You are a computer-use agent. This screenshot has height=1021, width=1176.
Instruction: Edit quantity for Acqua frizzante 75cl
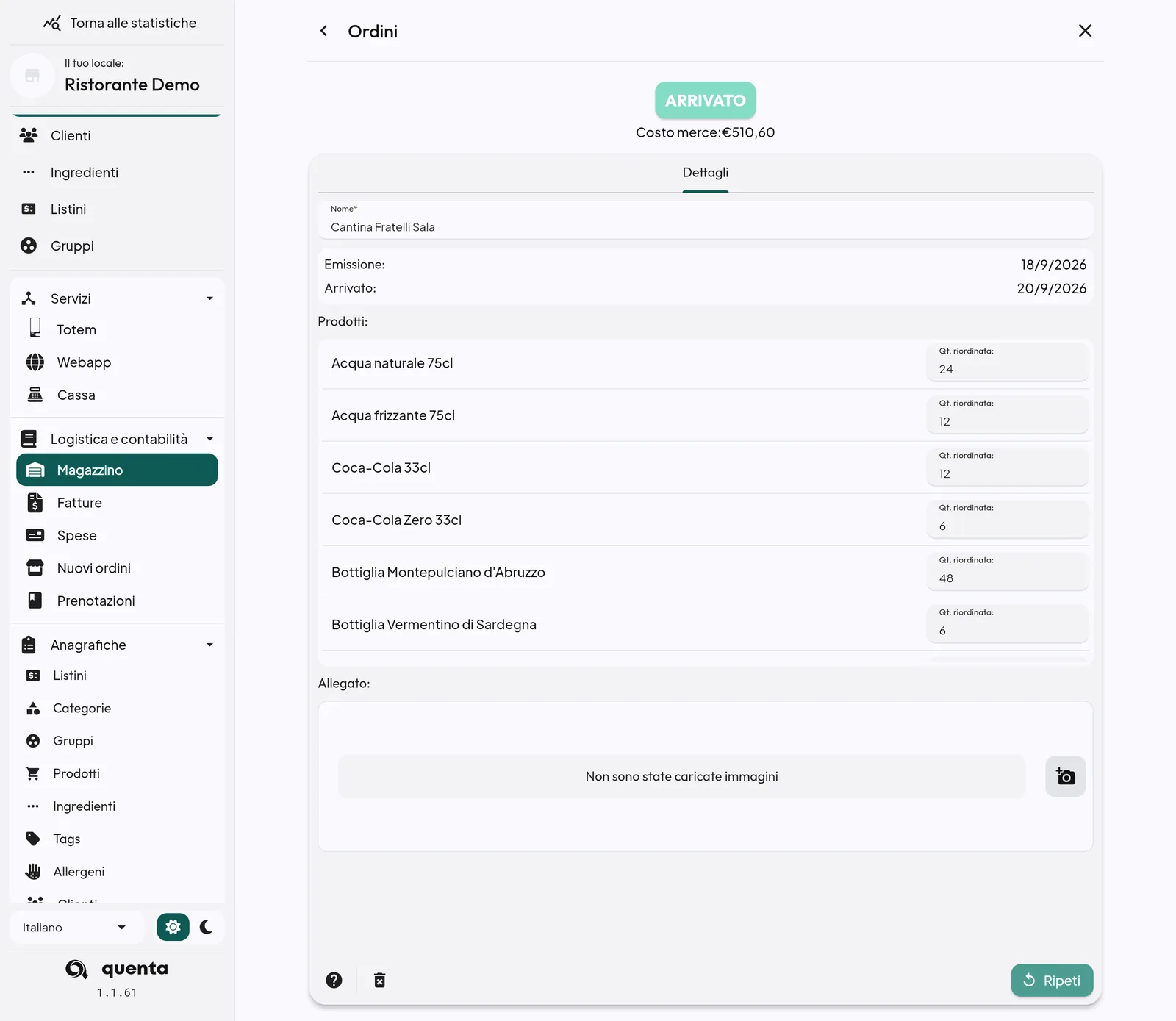[1007, 415]
